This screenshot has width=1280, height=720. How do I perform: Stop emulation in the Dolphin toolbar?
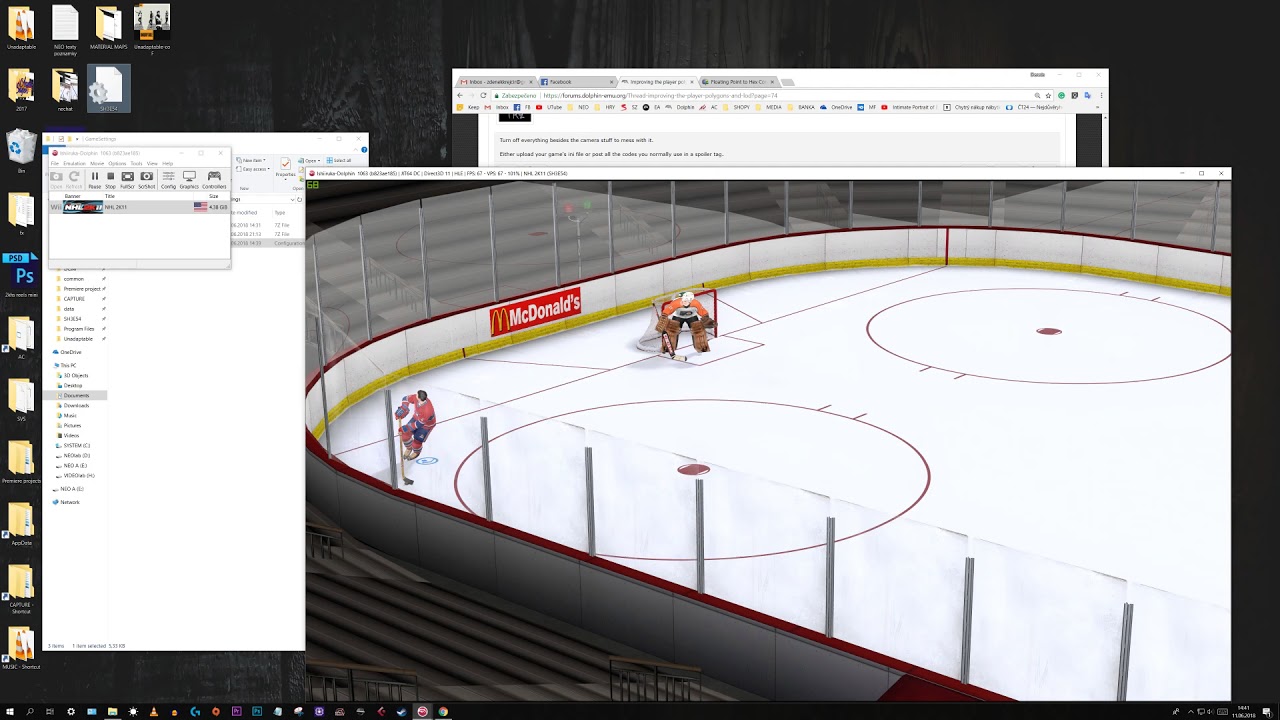[x=110, y=178]
